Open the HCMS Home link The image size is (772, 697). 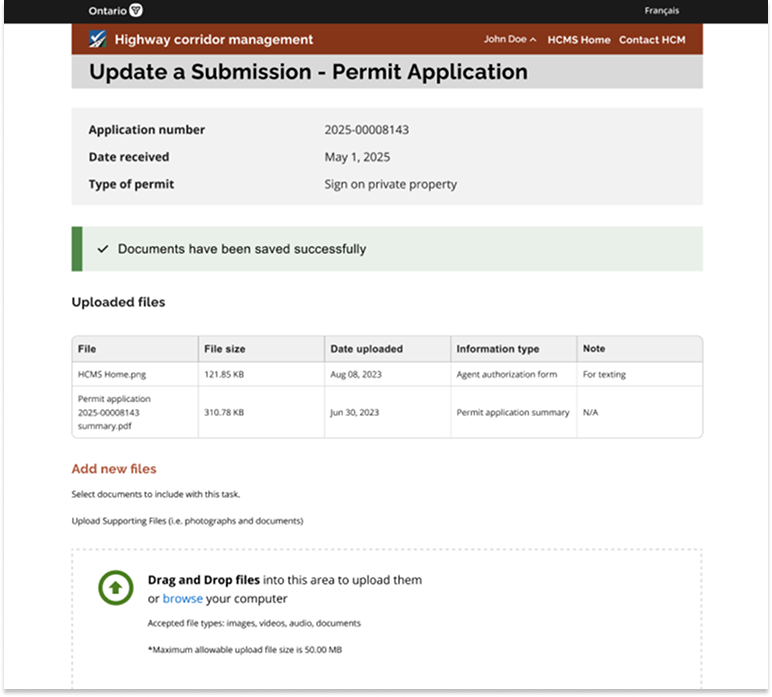(579, 40)
